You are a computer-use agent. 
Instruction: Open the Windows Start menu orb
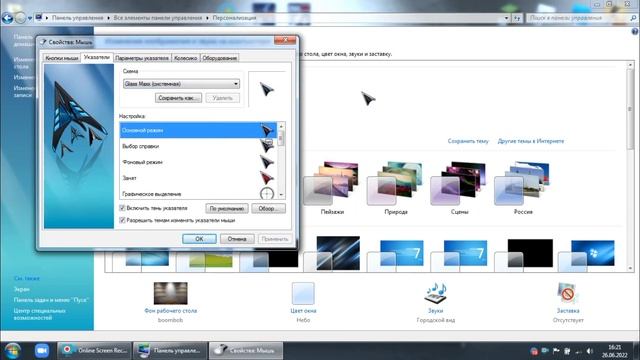click(x=12, y=351)
